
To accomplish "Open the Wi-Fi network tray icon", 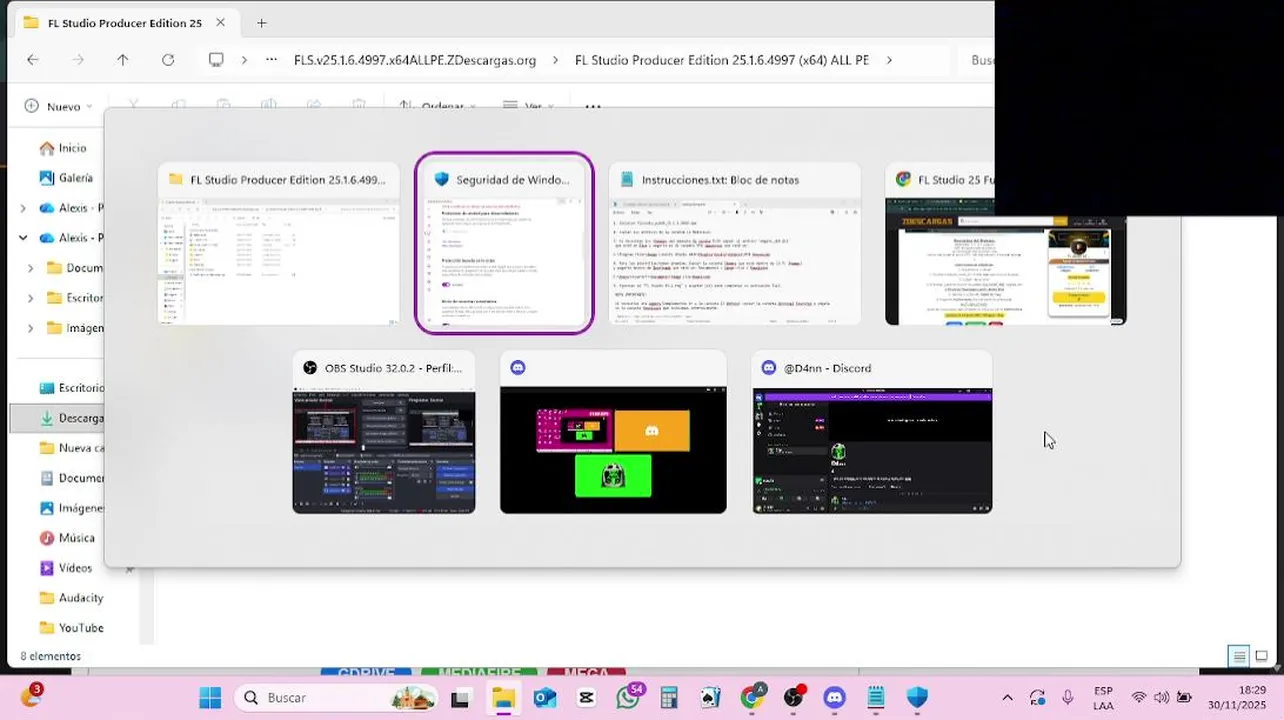I will point(1138,697).
